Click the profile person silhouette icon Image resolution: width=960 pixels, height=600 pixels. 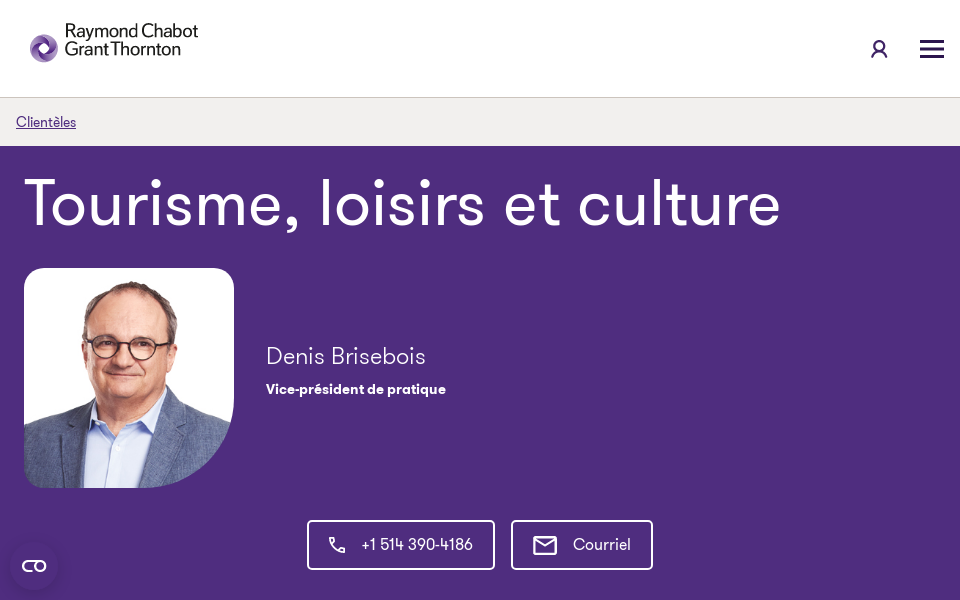click(x=879, y=48)
